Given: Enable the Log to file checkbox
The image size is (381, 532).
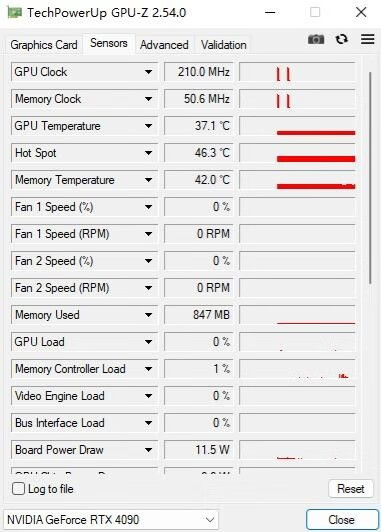Looking at the screenshot, I should (18, 489).
